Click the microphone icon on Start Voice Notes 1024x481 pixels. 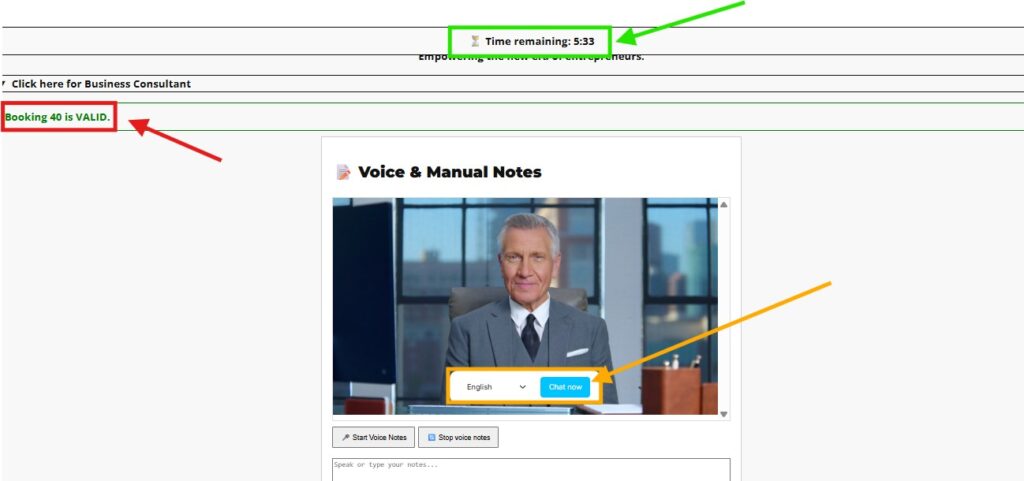coord(345,438)
